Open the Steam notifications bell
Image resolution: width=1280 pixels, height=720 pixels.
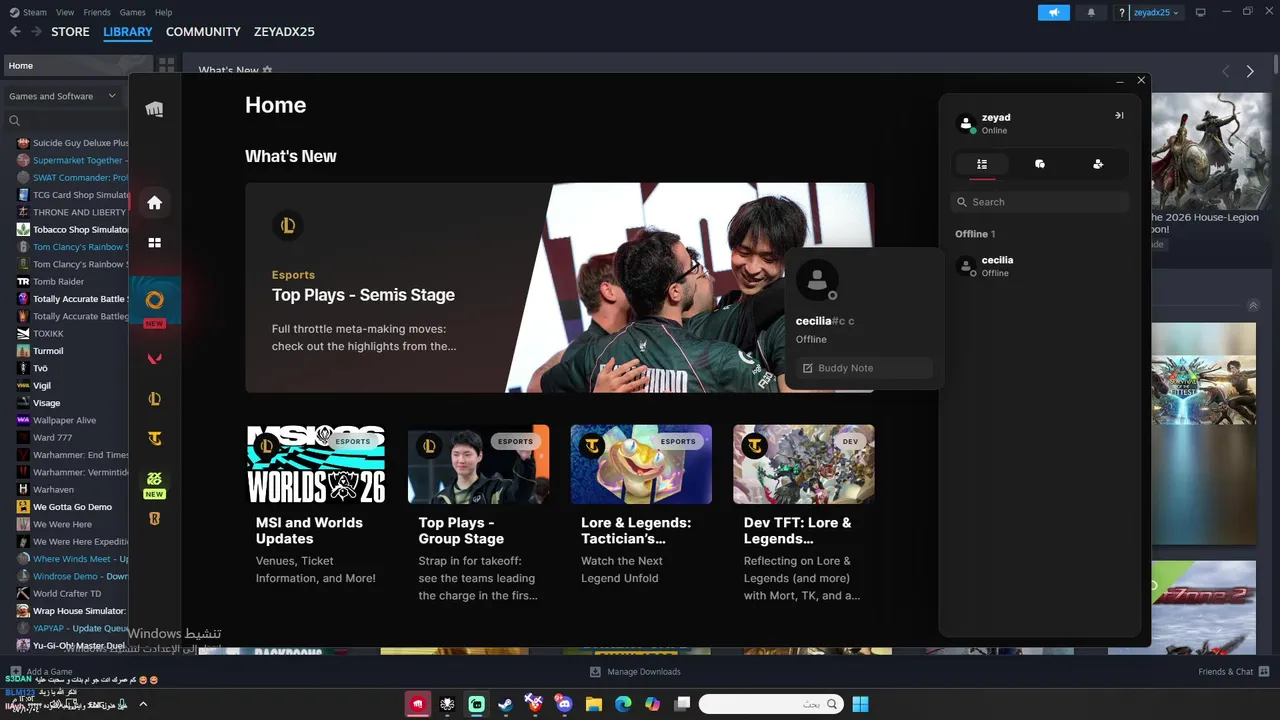click(1091, 12)
